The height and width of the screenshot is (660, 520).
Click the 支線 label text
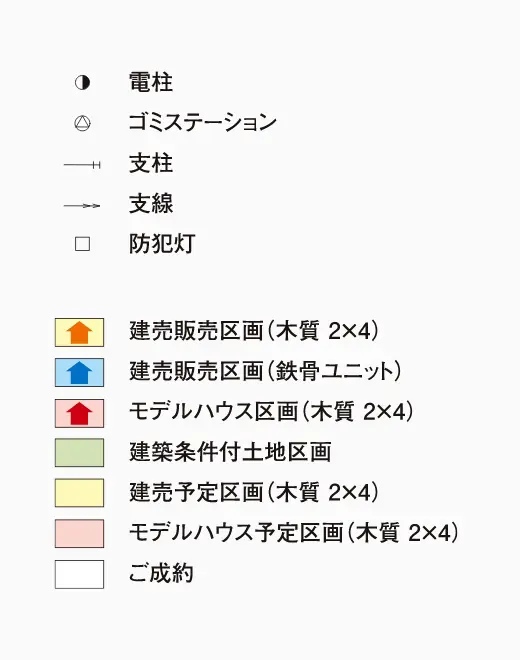point(151,204)
